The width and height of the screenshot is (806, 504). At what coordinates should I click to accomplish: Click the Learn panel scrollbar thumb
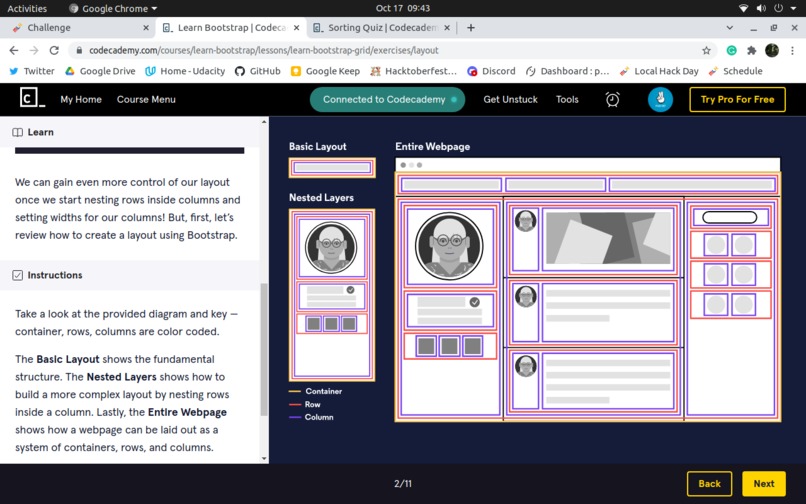[x=264, y=350]
